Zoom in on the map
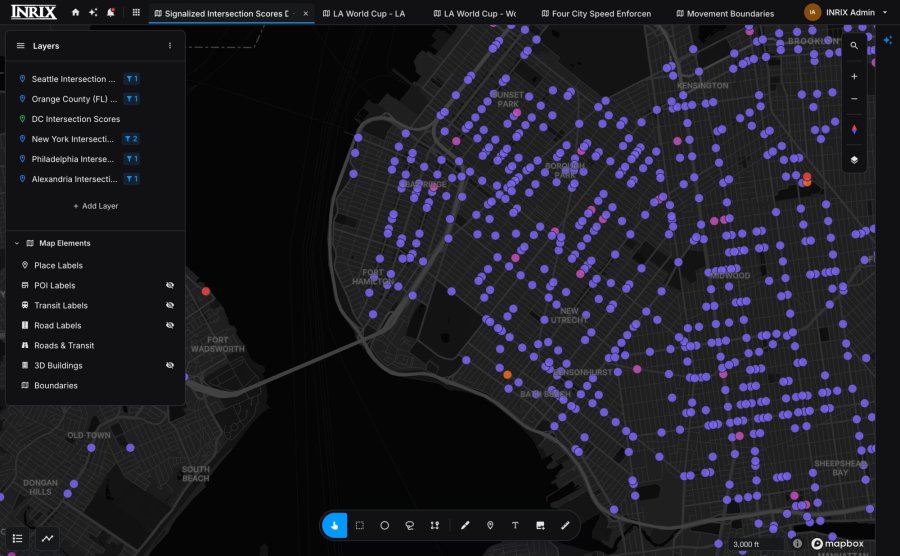900x556 pixels. coord(854,76)
